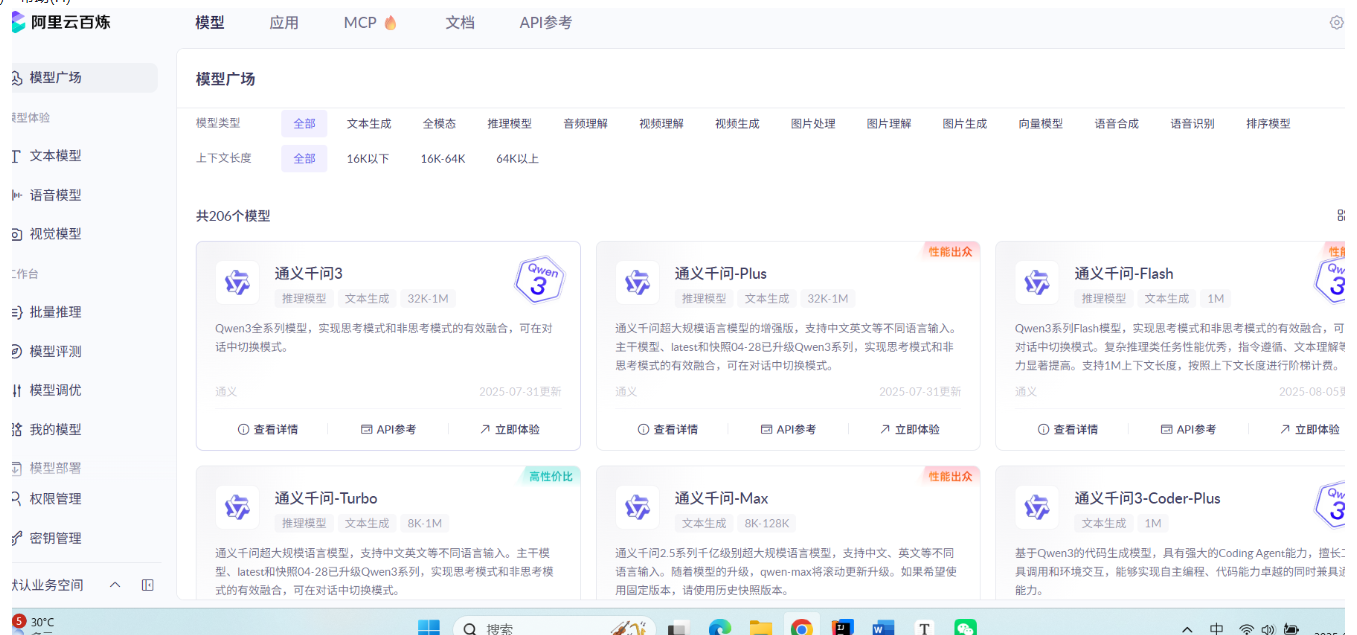This screenshot has width=1357, height=635.
Task: Click API参考 on the 通义千问-Flash card
Action: point(1188,429)
